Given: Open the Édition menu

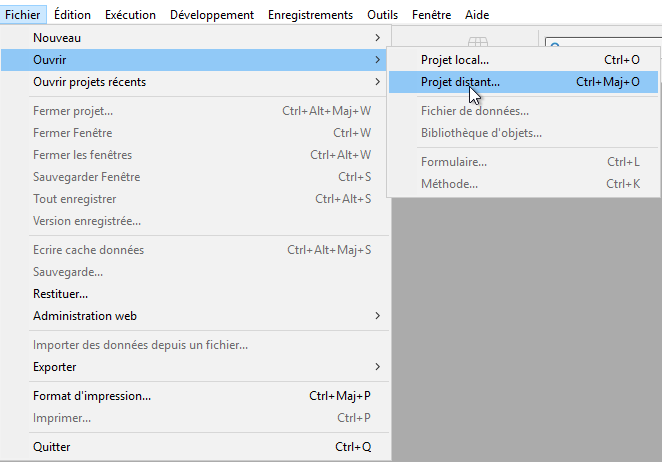Looking at the screenshot, I should point(72,15).
